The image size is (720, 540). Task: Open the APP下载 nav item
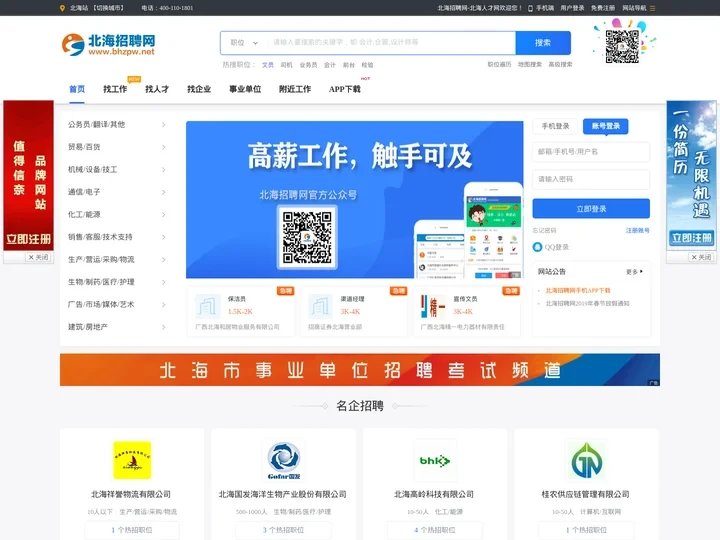(345, 89)
